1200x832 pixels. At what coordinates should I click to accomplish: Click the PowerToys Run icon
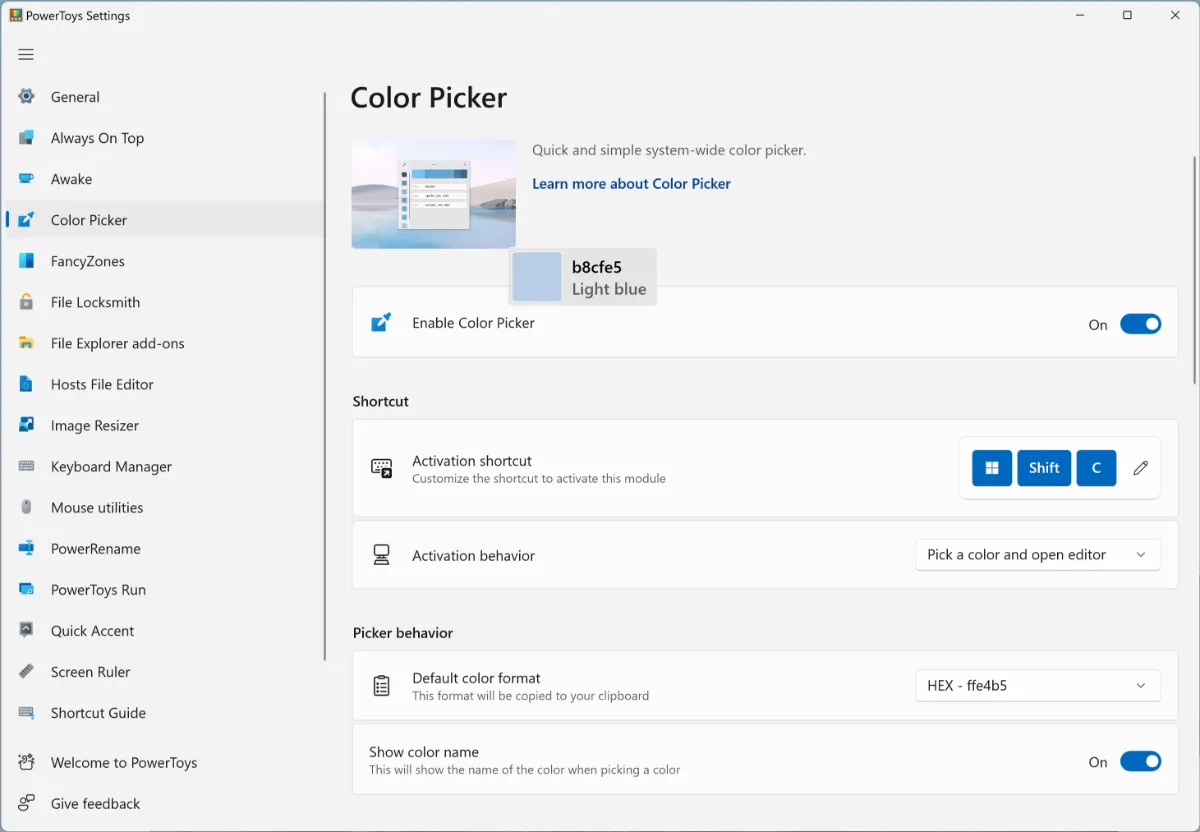[x=27, y=590]
